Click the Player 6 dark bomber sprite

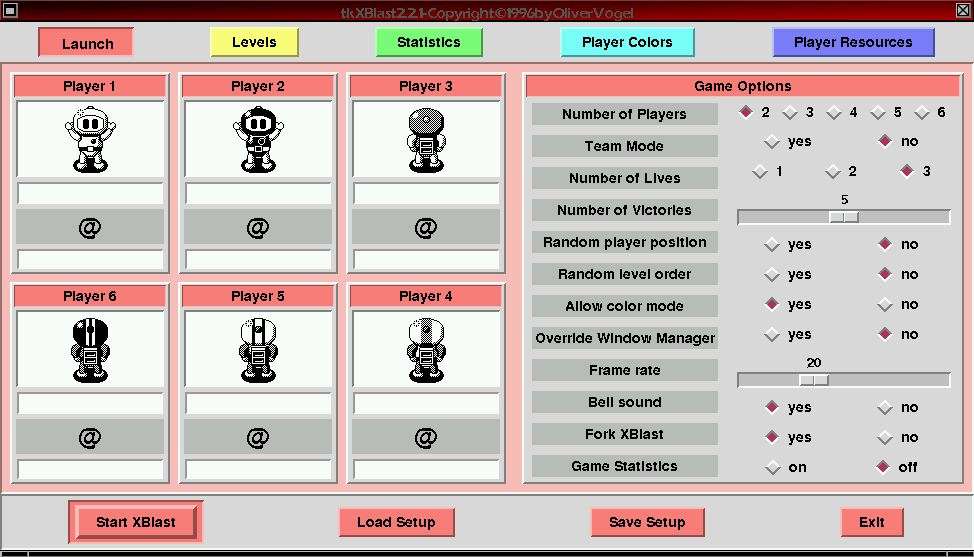pyautogui.click(x=90, y=350)
